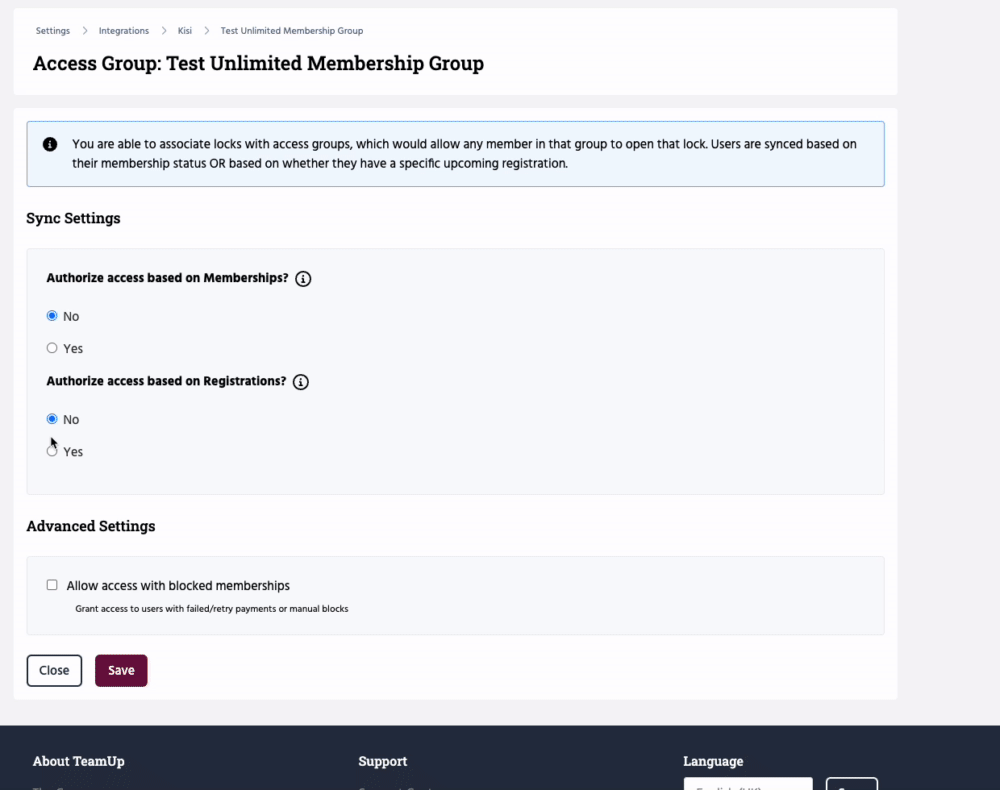Select No for Memberships-based access
The height and width of the screenshot is (790, 1000).
coord(52,316)
